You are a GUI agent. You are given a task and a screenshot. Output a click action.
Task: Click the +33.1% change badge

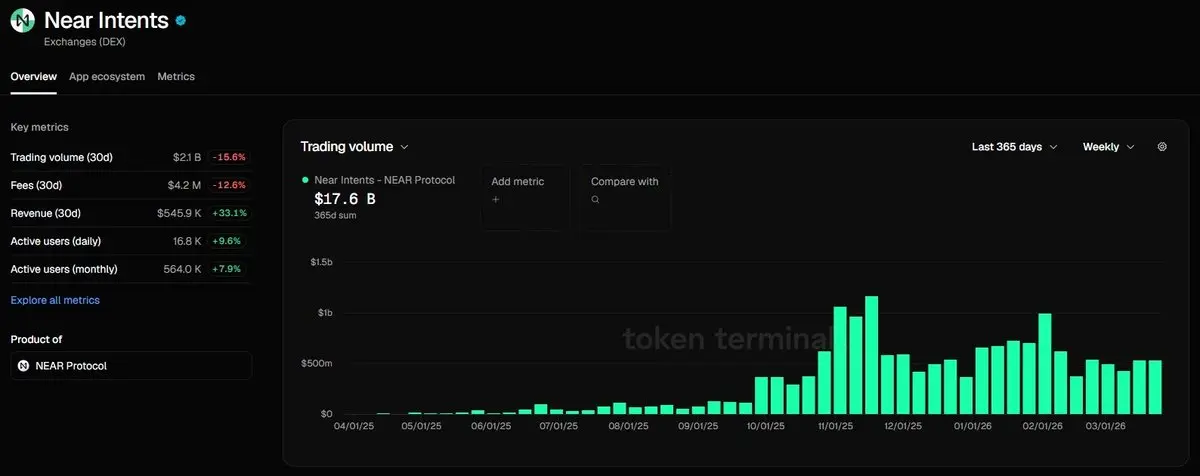(229, 213)
